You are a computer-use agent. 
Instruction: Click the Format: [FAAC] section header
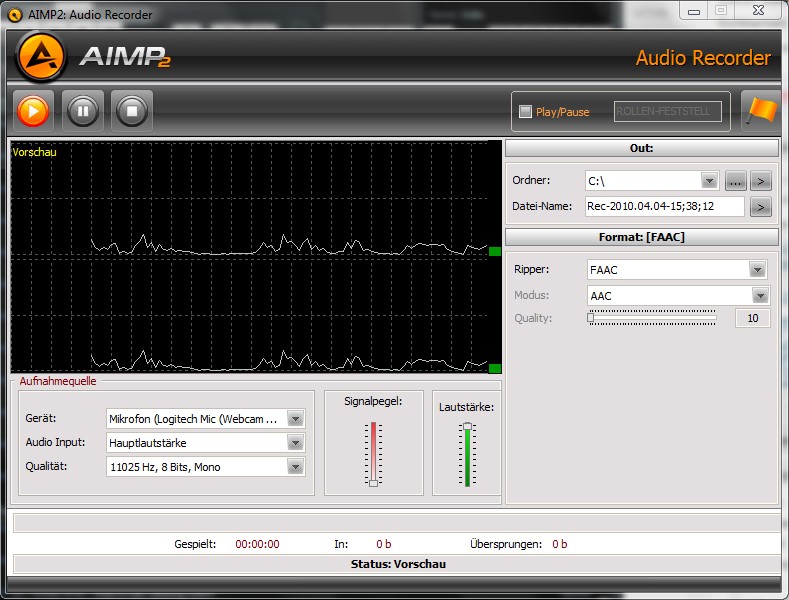point(642,237)
